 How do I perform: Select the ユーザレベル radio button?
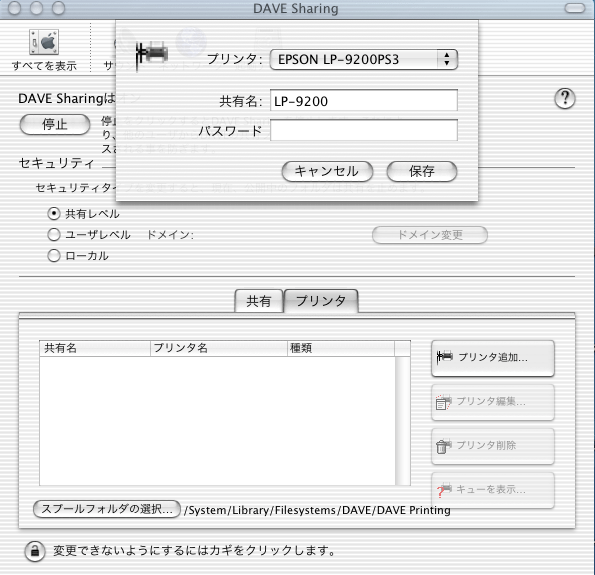tap(54, 235)
